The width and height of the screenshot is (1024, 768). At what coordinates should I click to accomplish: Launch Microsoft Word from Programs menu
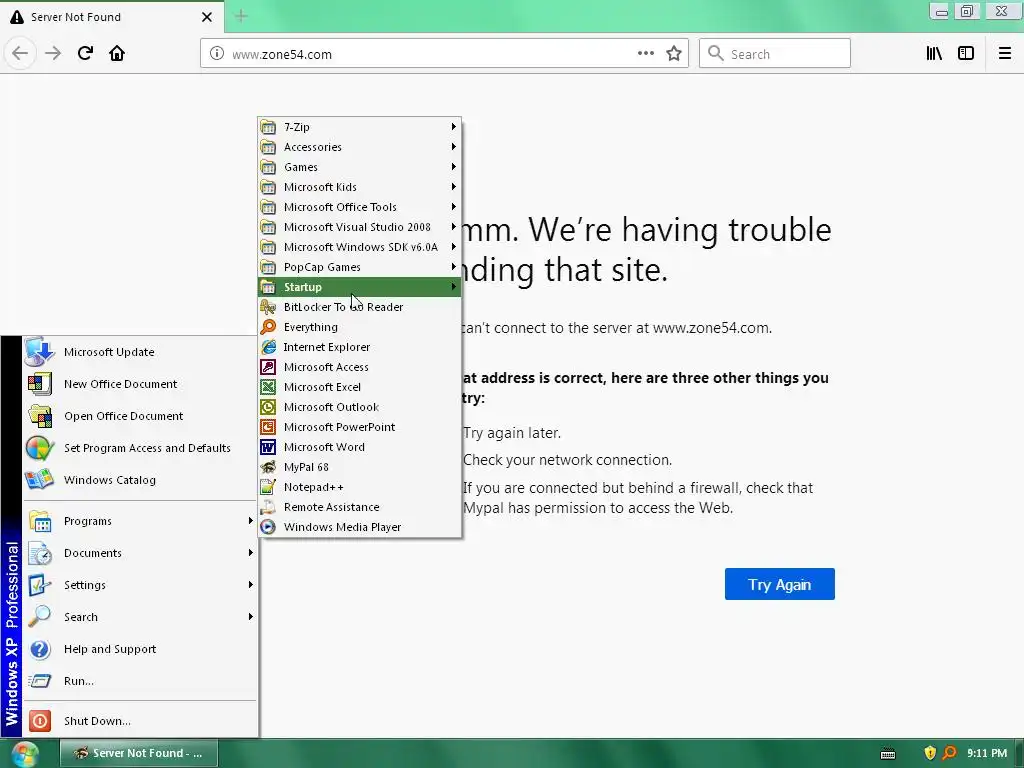pos(360,447)
